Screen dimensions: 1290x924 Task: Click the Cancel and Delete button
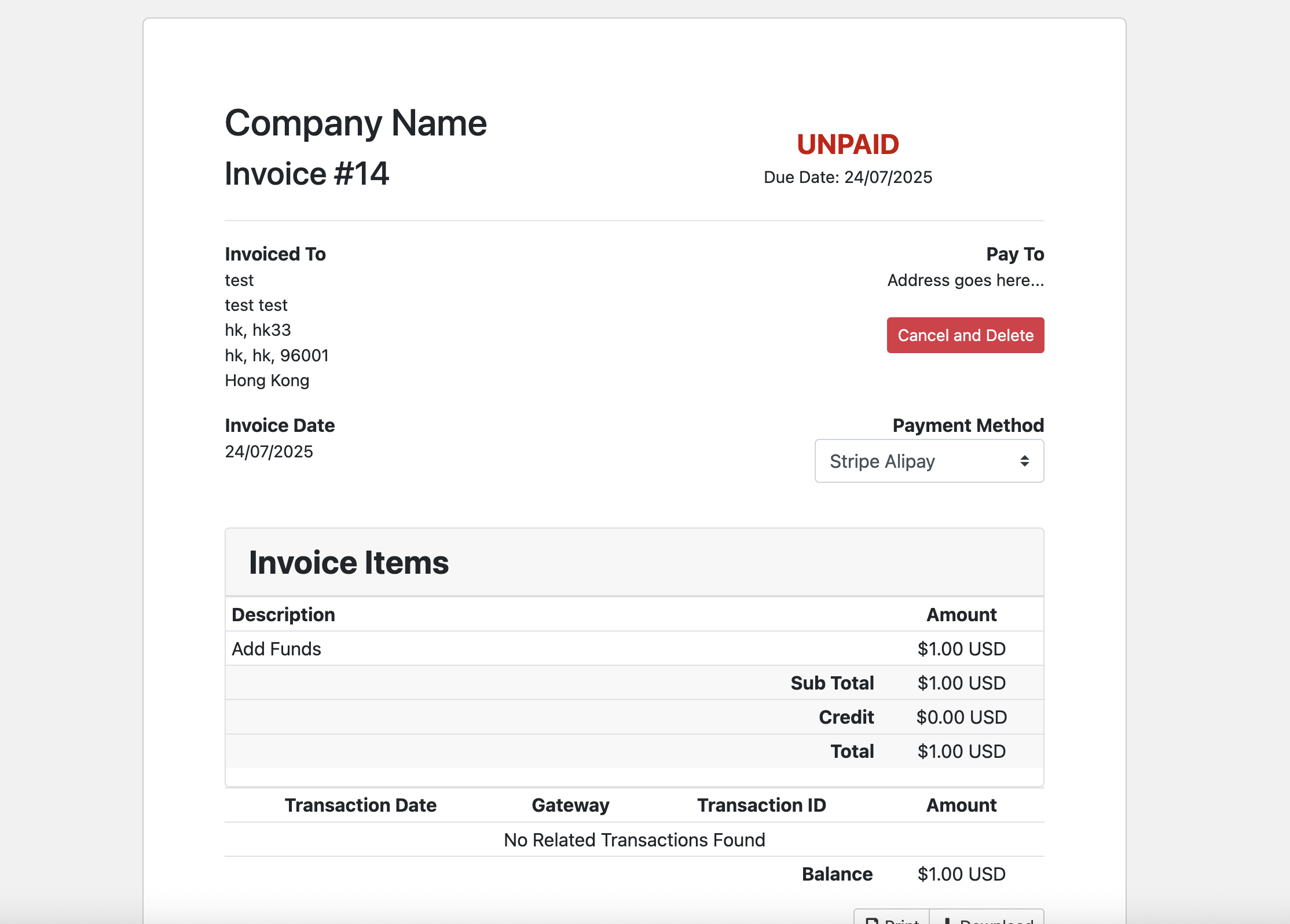(x=965, y=335)
